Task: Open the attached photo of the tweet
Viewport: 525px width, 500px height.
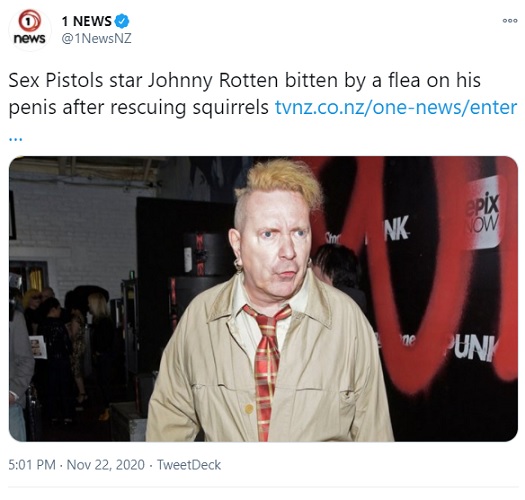Action: 263,299
